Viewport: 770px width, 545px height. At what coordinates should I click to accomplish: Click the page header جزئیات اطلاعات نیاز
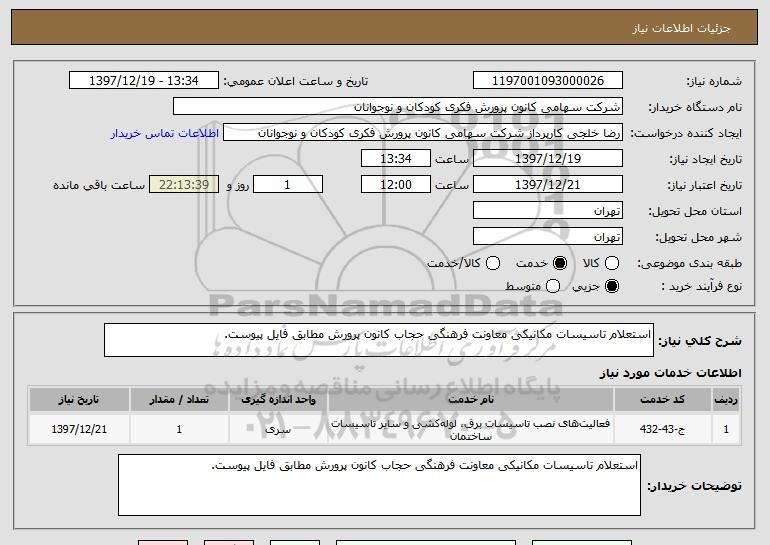tap(681, 28)
